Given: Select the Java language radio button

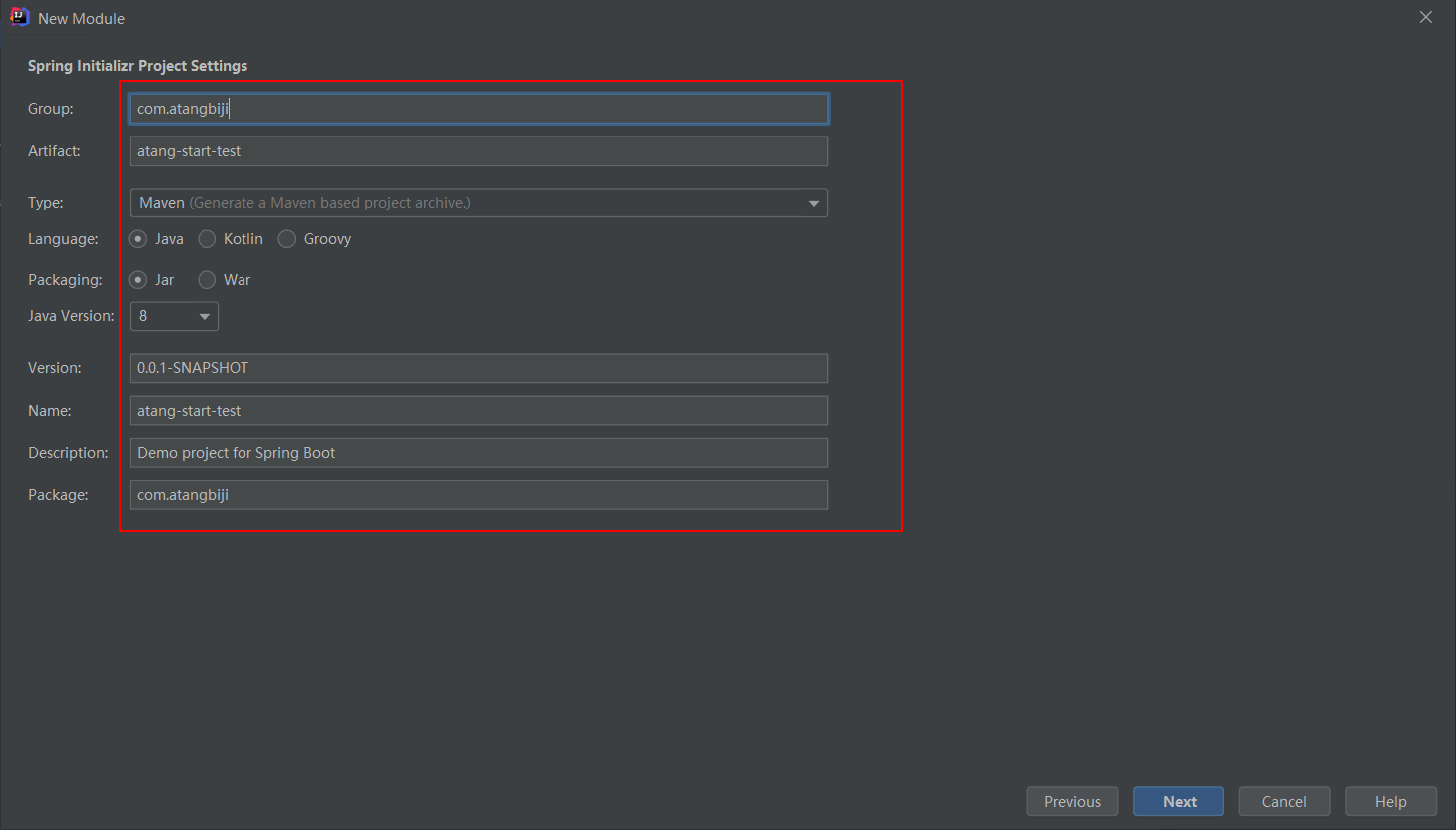Looking at the screenshot, I should [139, 239].
